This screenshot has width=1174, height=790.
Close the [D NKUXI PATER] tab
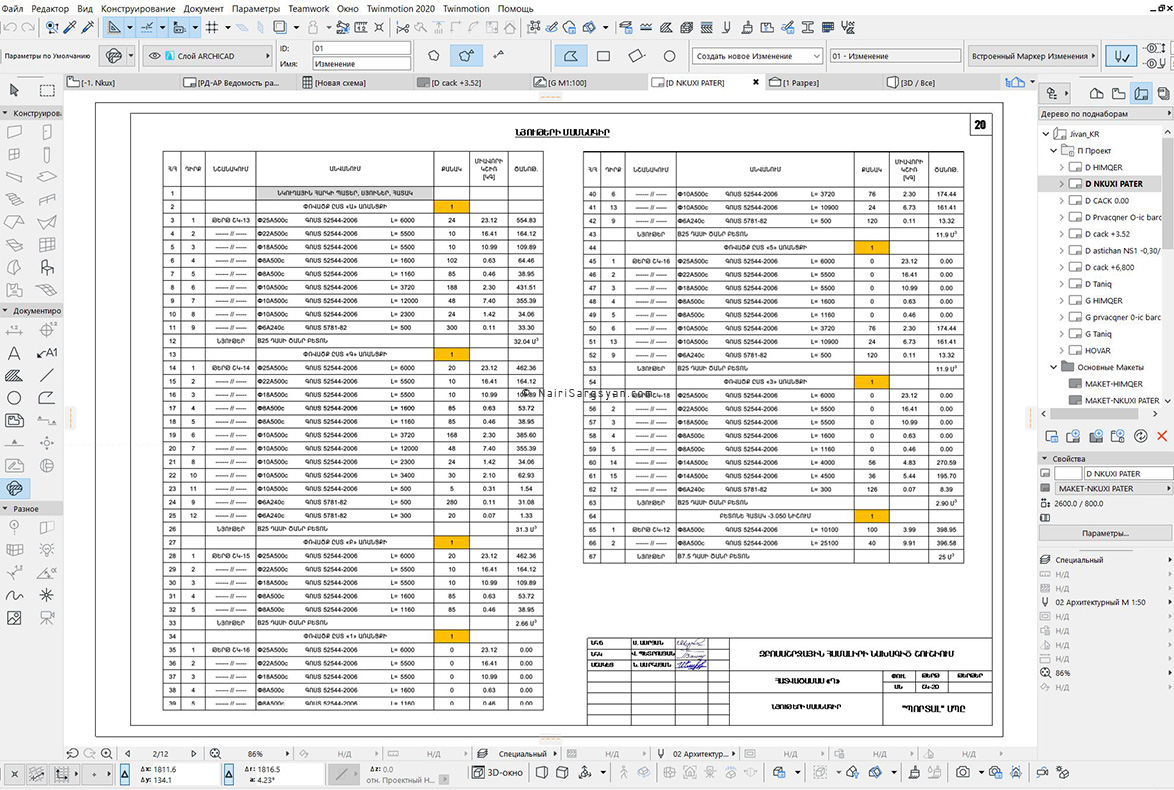tap(755, 82)
